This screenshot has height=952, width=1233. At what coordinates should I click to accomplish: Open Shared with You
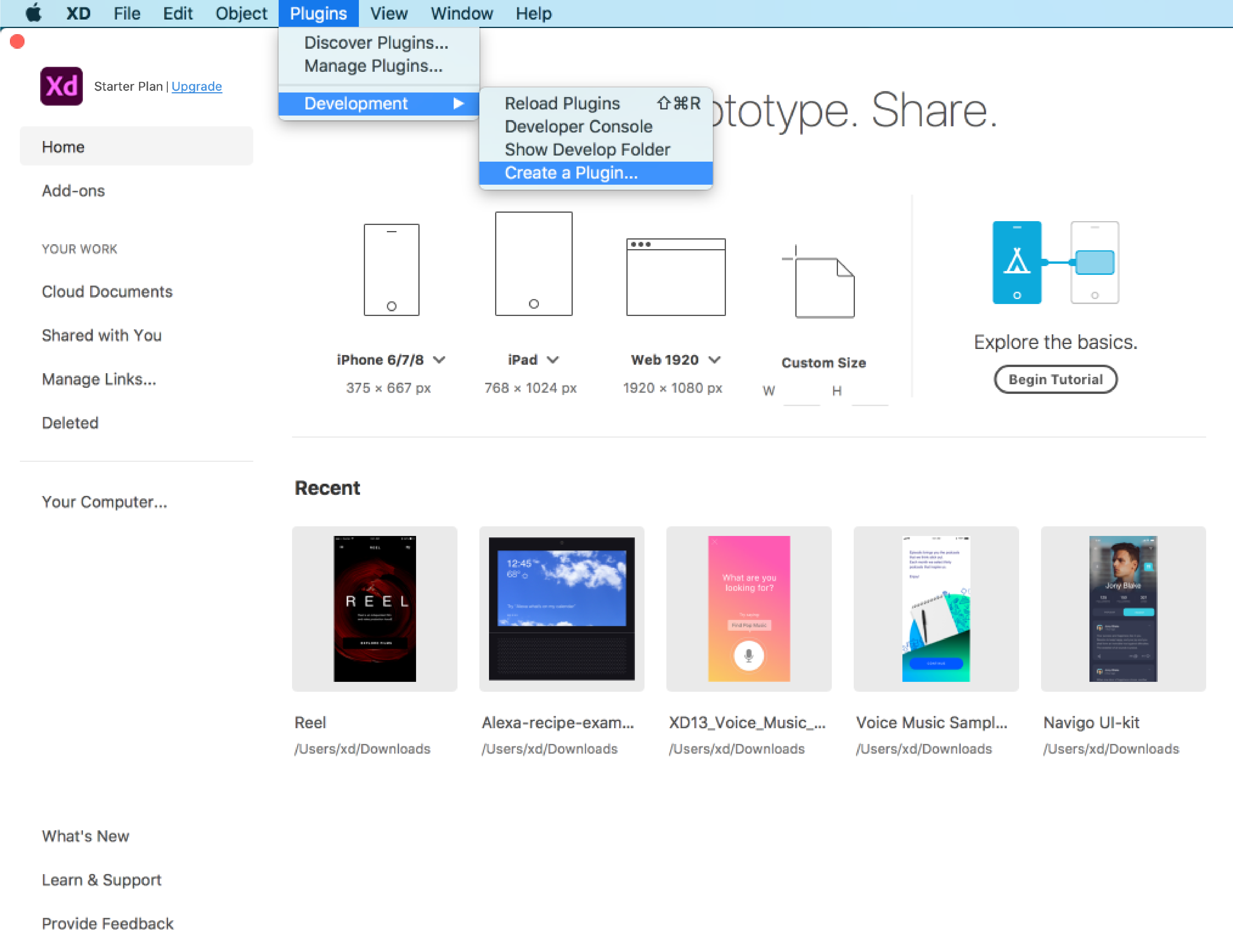(x=102, y=336)
